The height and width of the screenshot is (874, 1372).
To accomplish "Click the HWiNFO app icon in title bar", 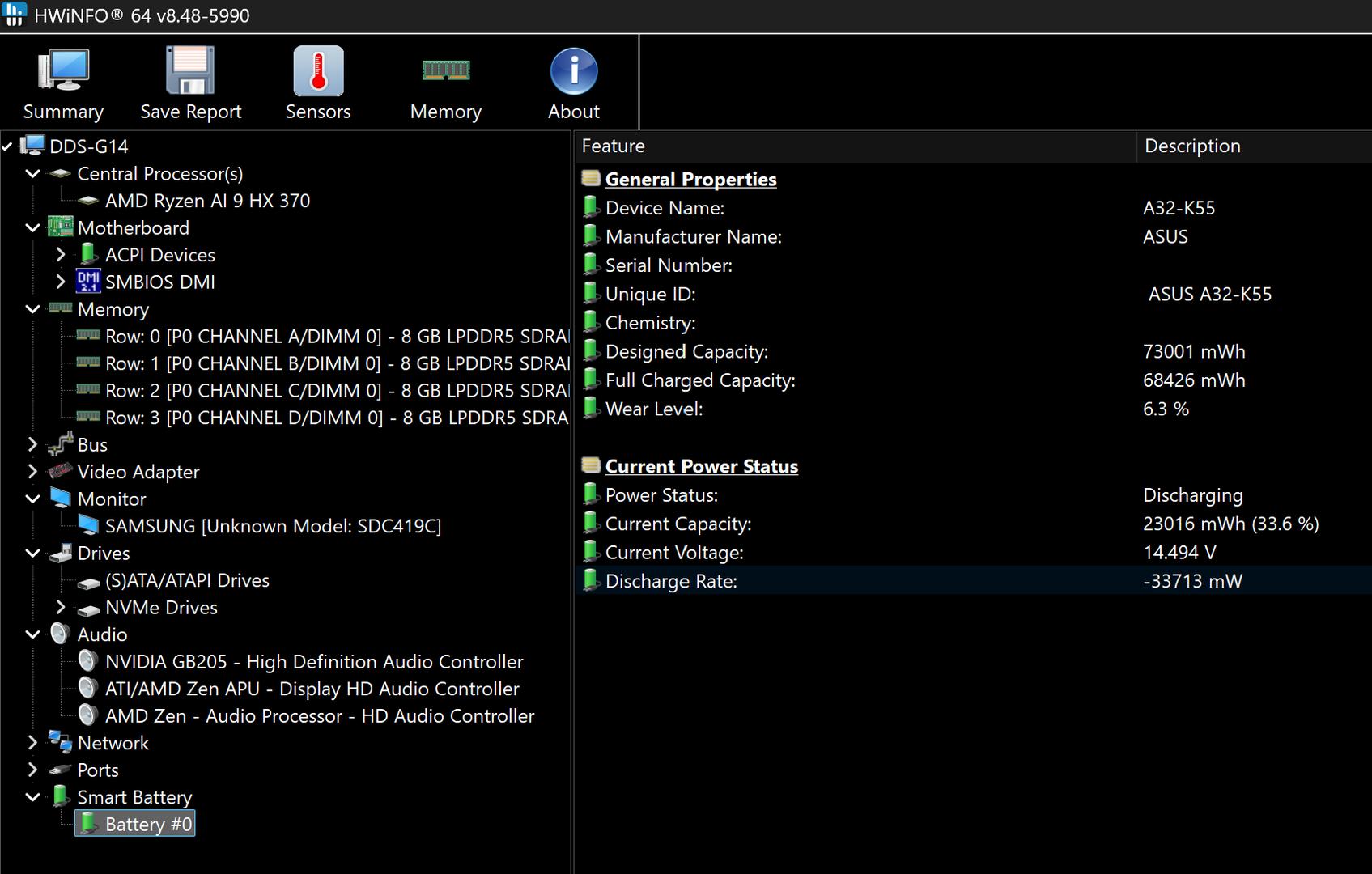I will [x=15, y=15].
